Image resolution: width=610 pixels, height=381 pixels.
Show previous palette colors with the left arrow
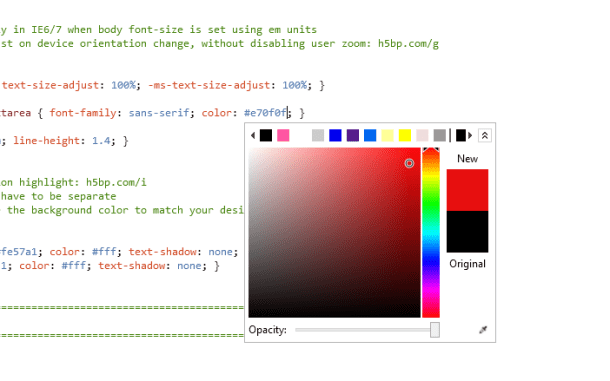[x=253, y=135]
